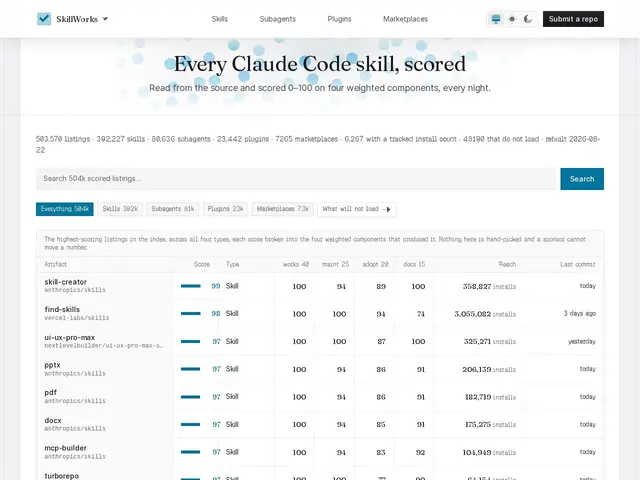The height and width of the screenshot is (480, 640).
Task: Open the pdf listing
Action: pyautogui.click(x=50, y=393)
